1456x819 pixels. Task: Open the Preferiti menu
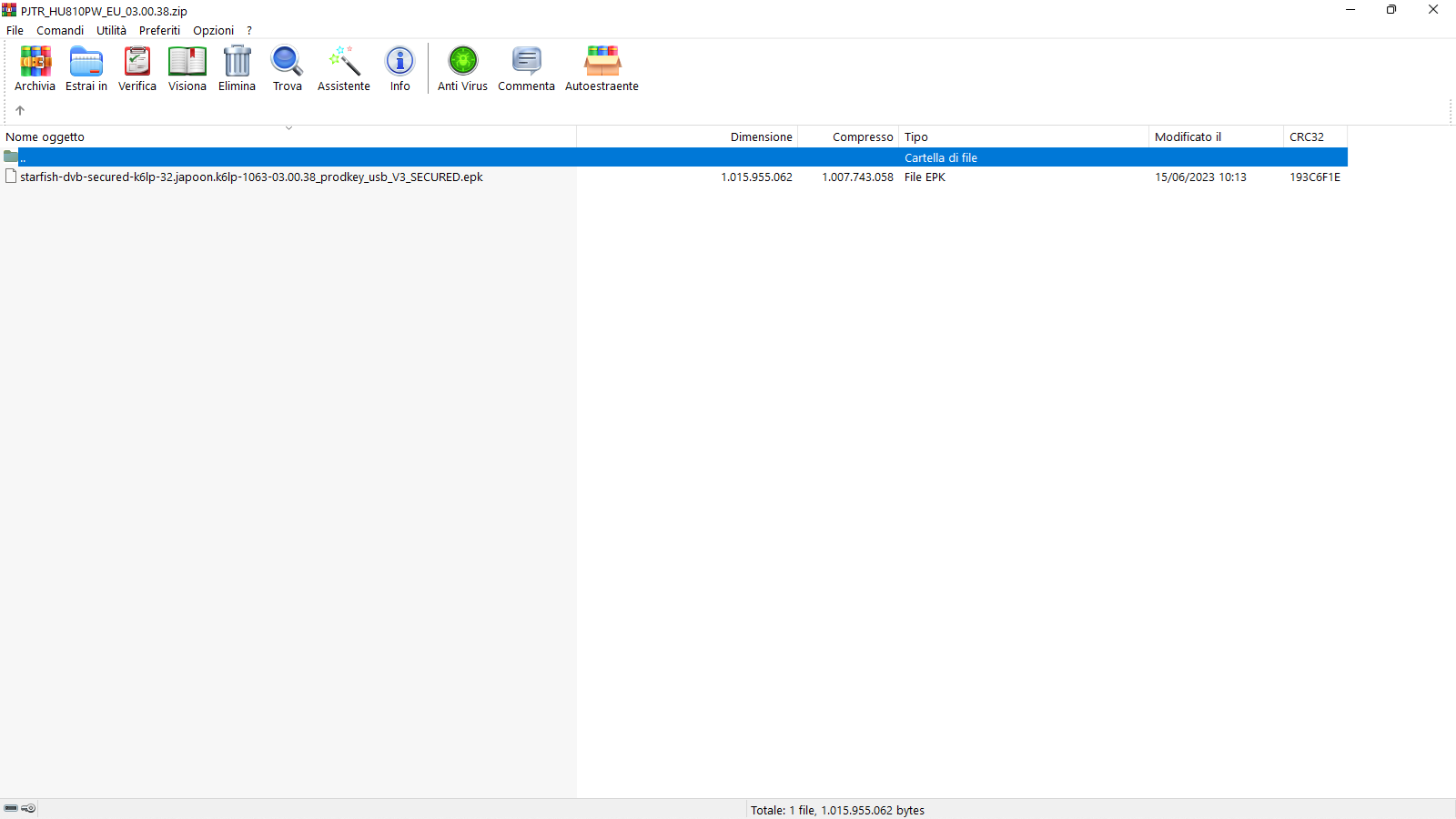coord(159,30)
